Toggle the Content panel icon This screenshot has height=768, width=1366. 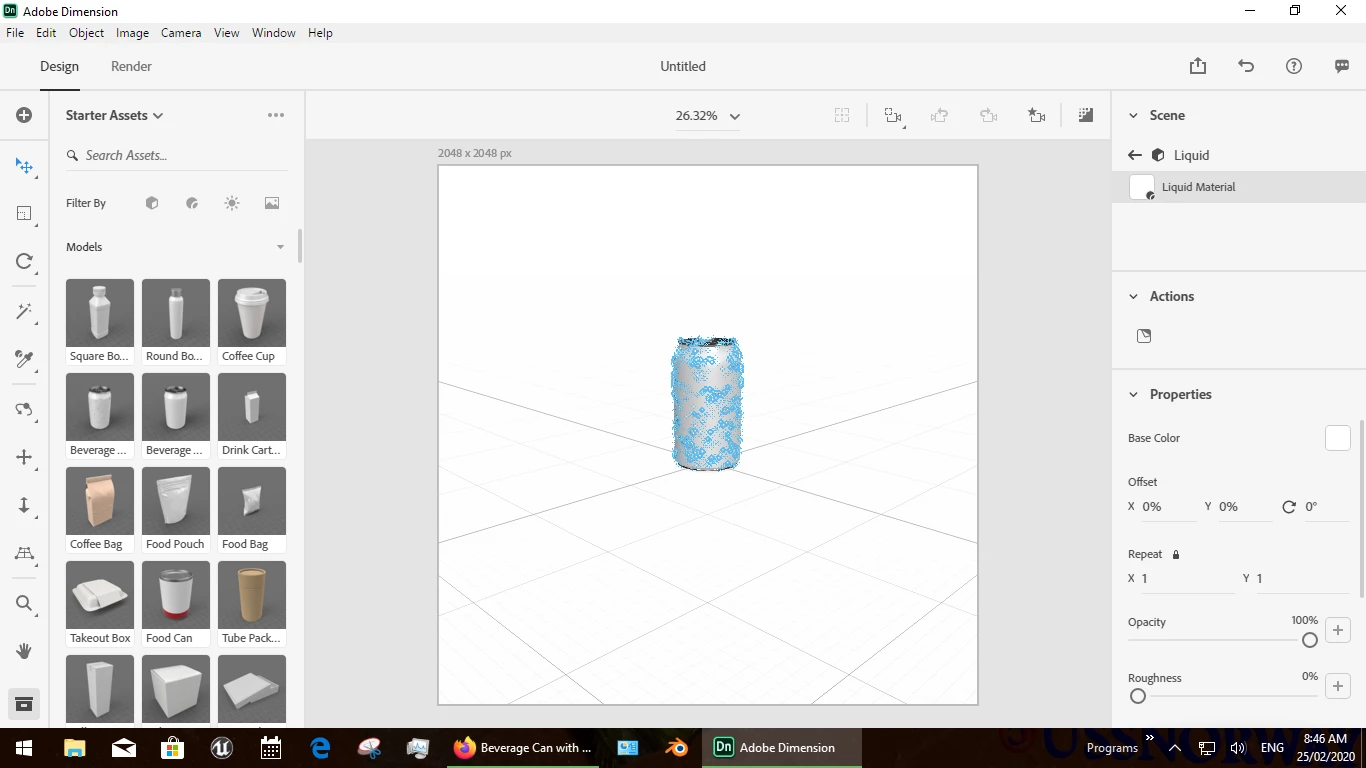[24, 704]
